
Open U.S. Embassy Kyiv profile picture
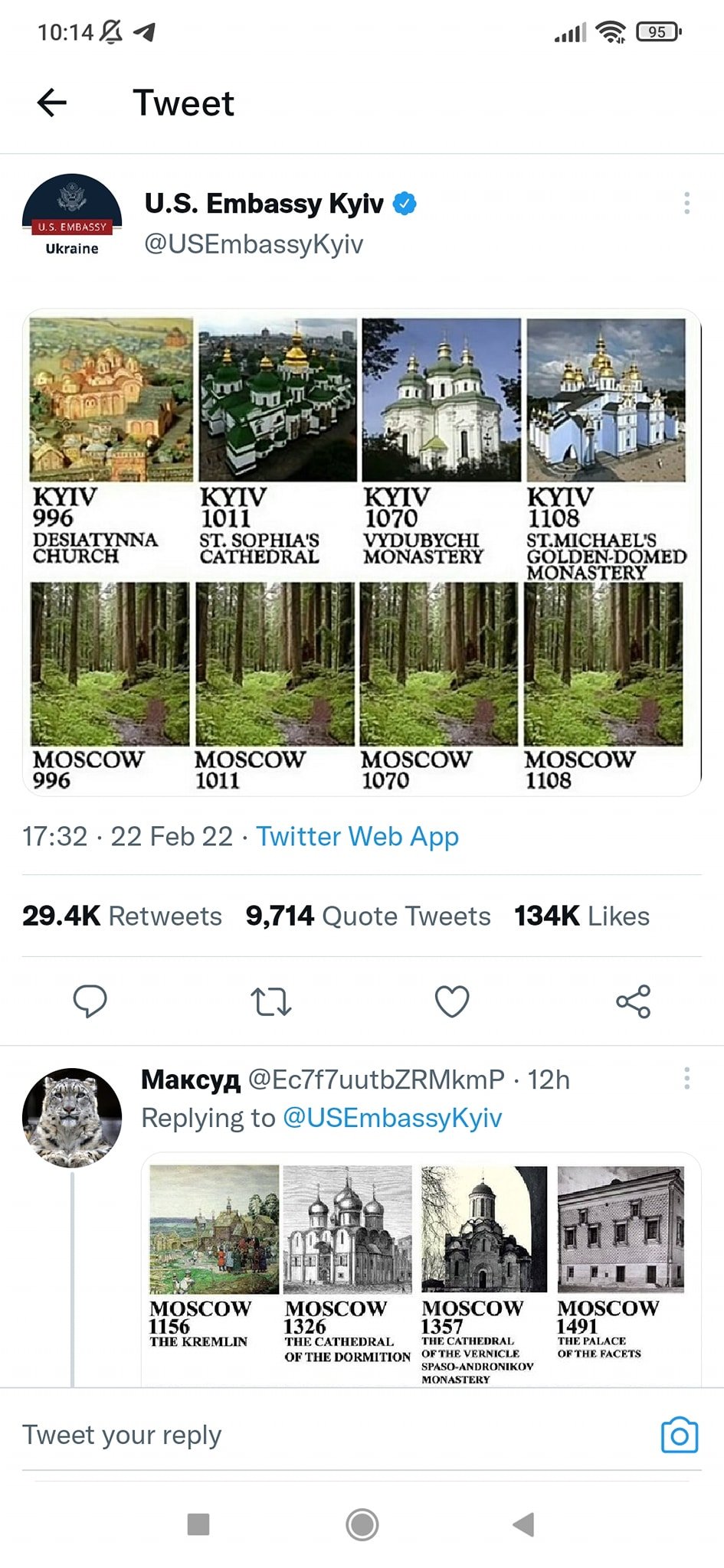pos(72,218)
